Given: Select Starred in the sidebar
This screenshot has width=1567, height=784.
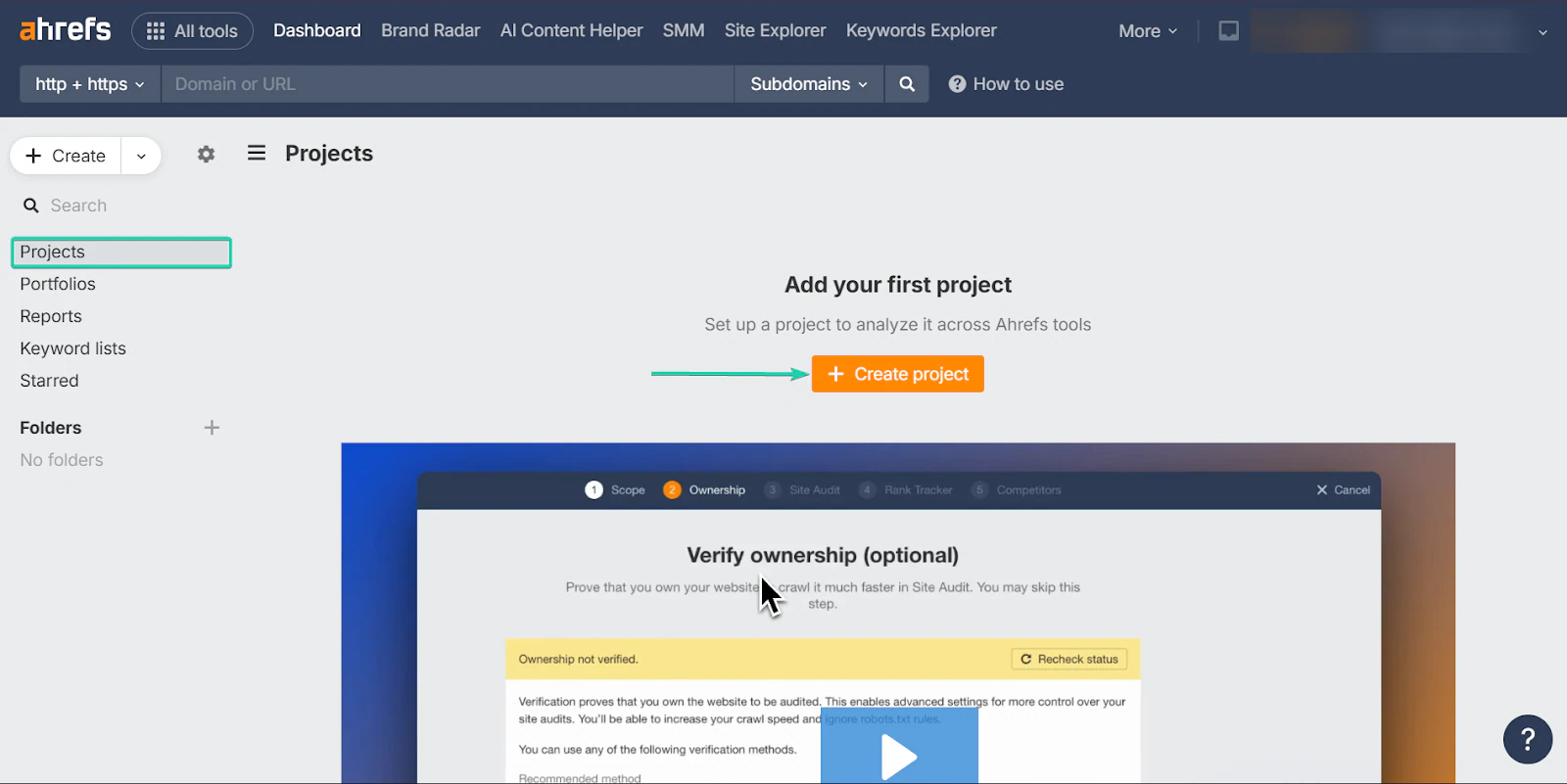Looking at the screenshot, I should coord(49,381).
